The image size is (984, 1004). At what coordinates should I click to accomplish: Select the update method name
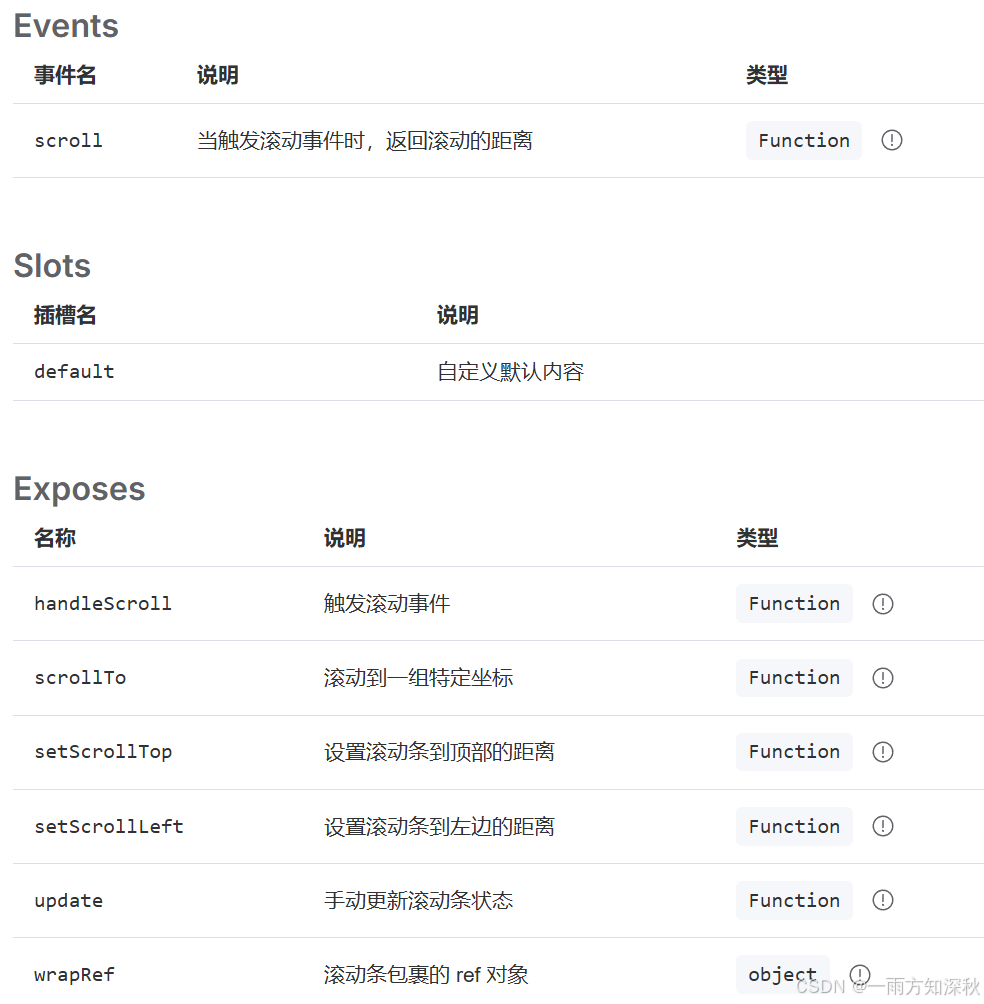[69, 901]
